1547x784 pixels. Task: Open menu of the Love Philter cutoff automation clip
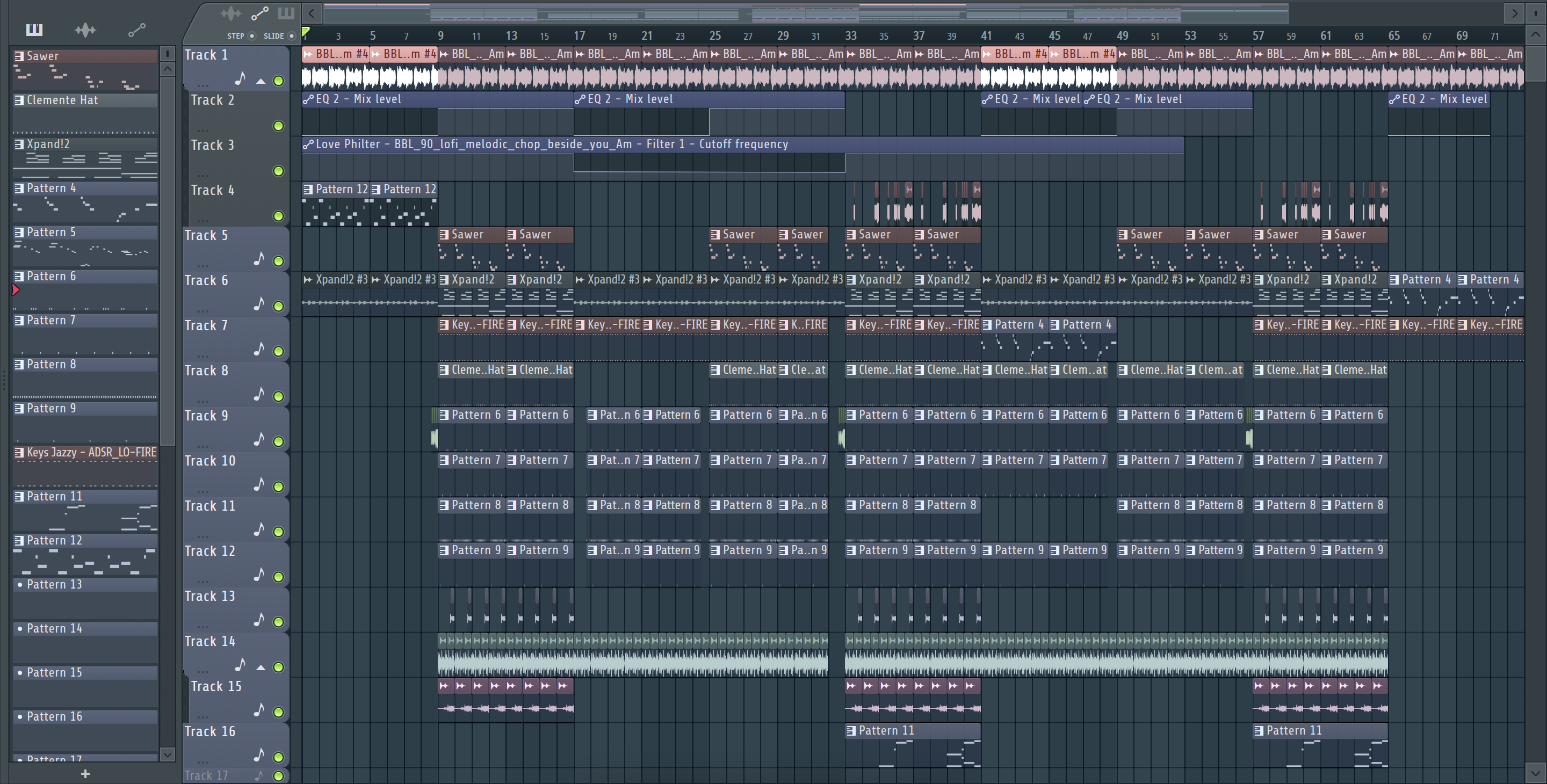[308, 144]
